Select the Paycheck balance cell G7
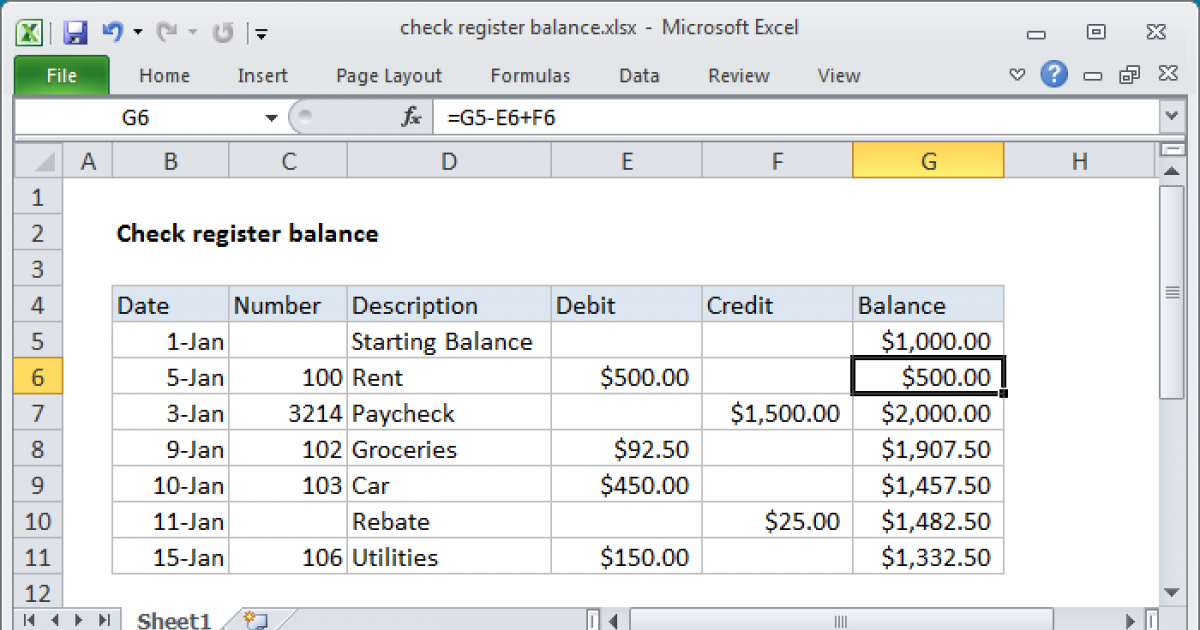Screen dimensions: 1200x630 (927, 412)
